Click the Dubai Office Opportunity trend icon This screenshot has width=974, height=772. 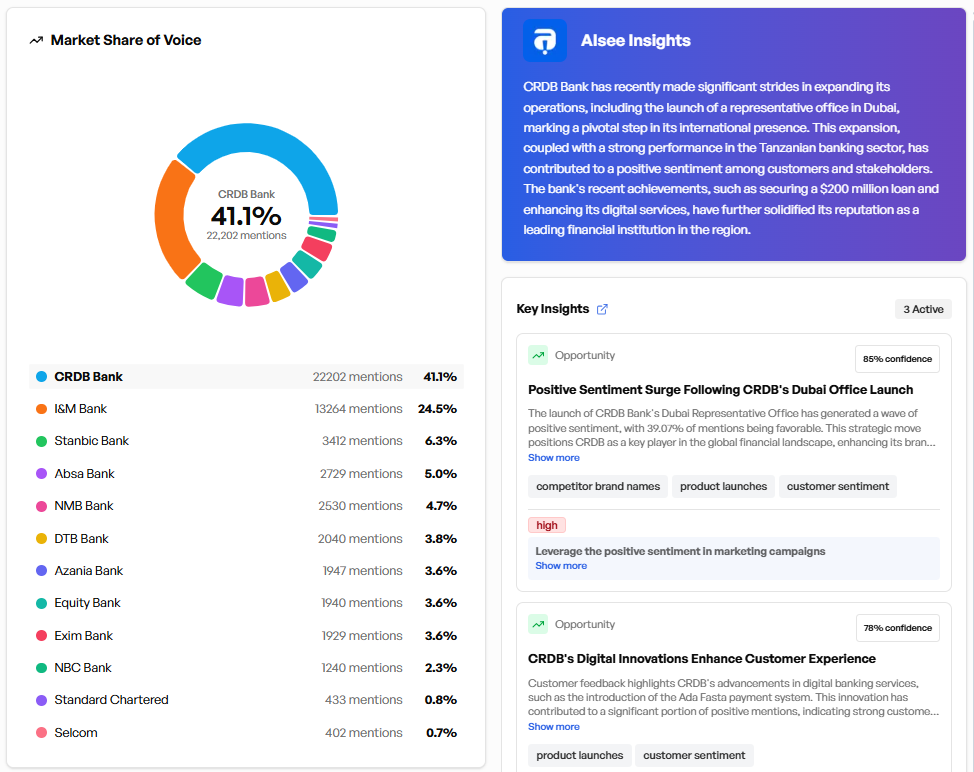point(538,355)
